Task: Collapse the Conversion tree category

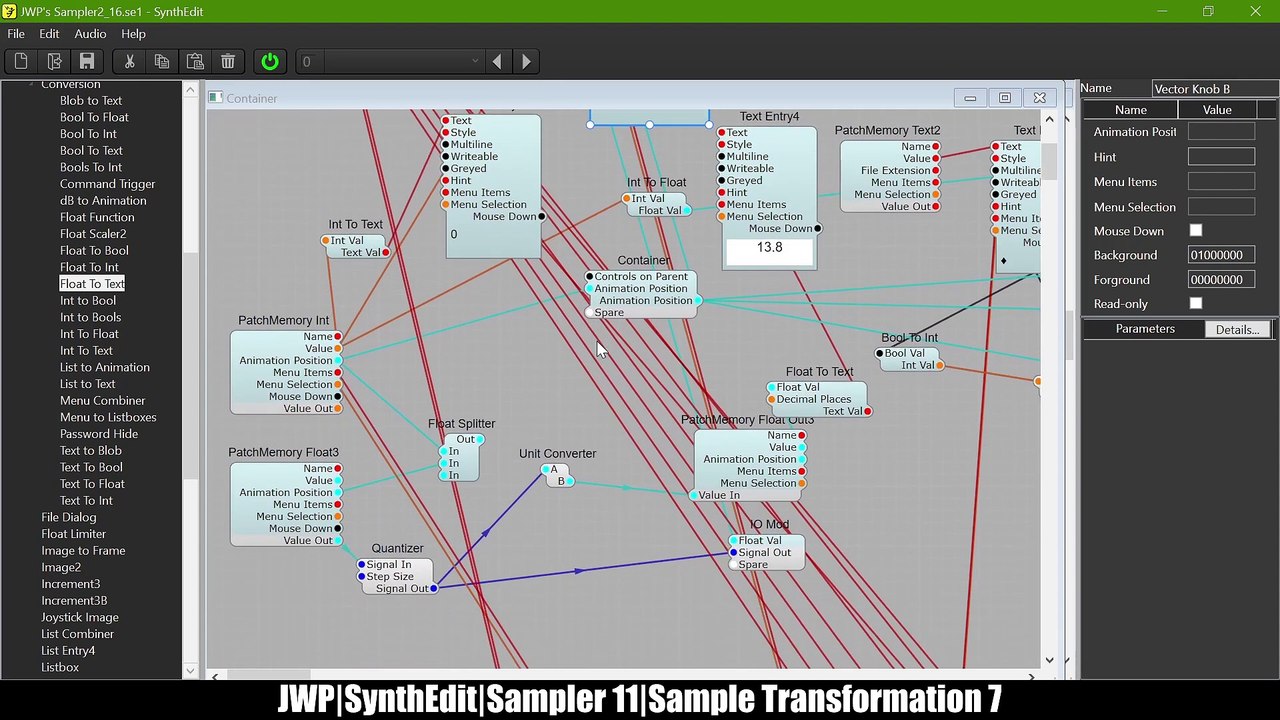Action: click(x=31, y=85)
